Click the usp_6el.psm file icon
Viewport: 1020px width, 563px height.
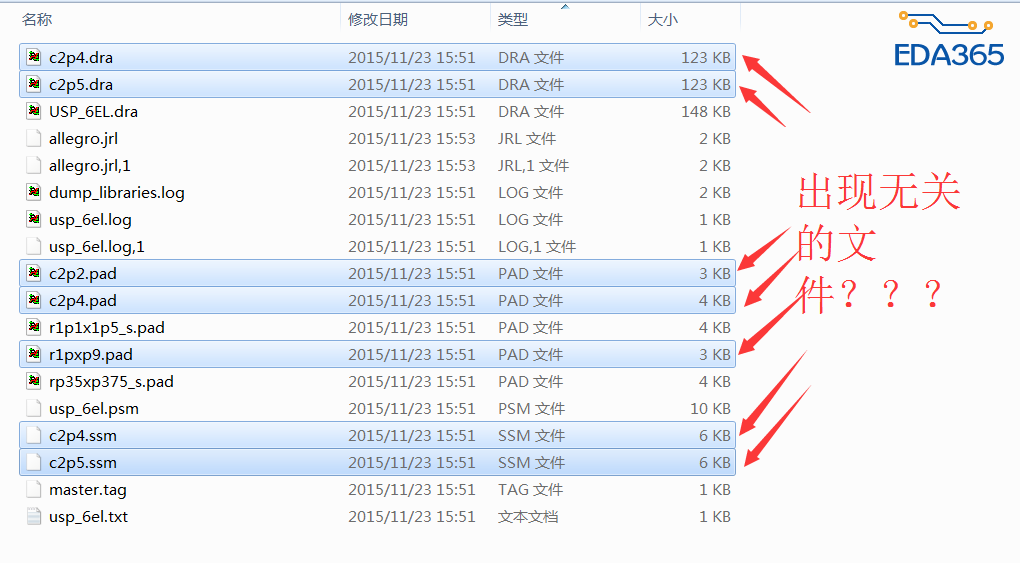coord(34,409)
